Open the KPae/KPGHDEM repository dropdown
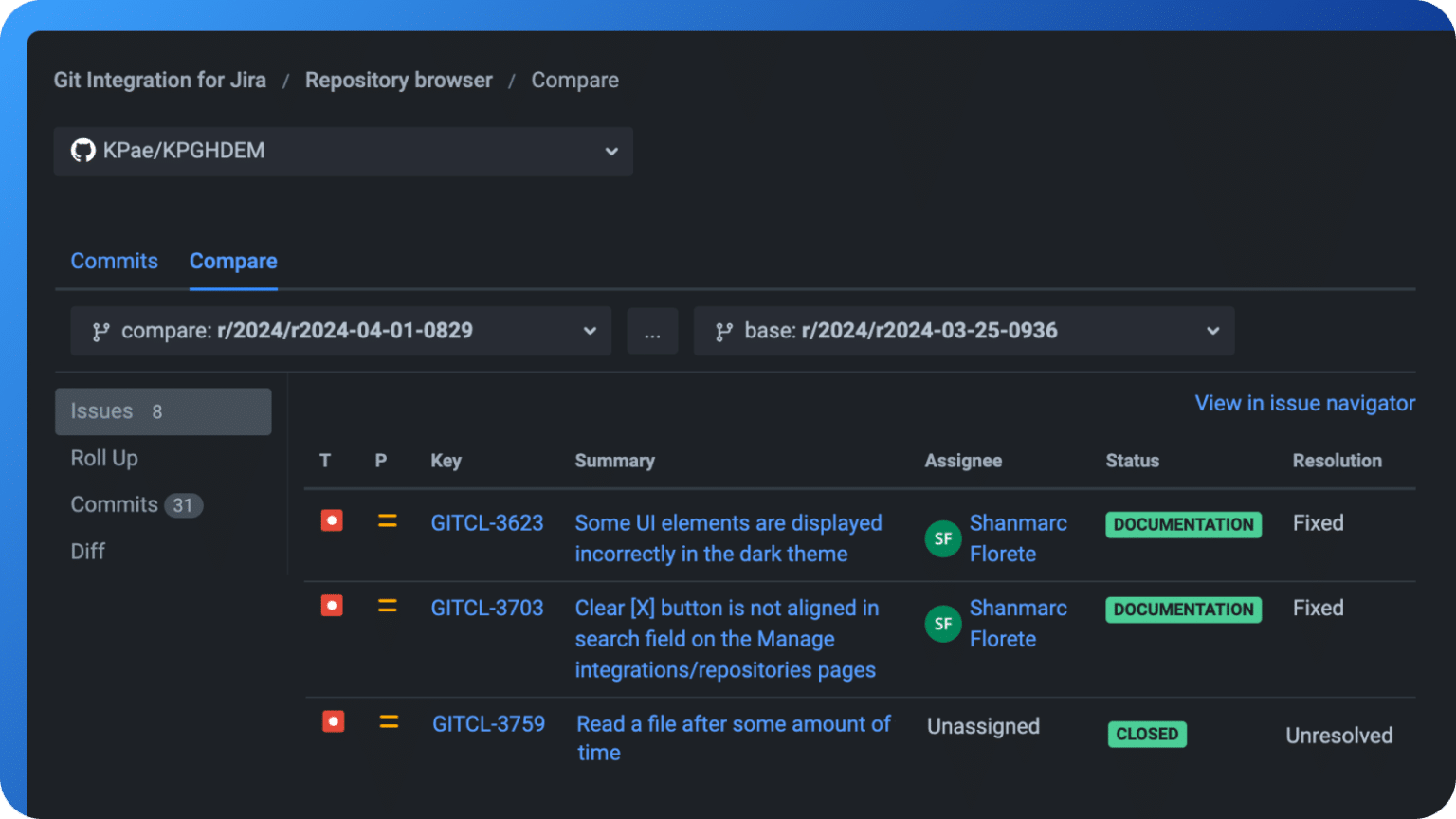 click(343, 152)
